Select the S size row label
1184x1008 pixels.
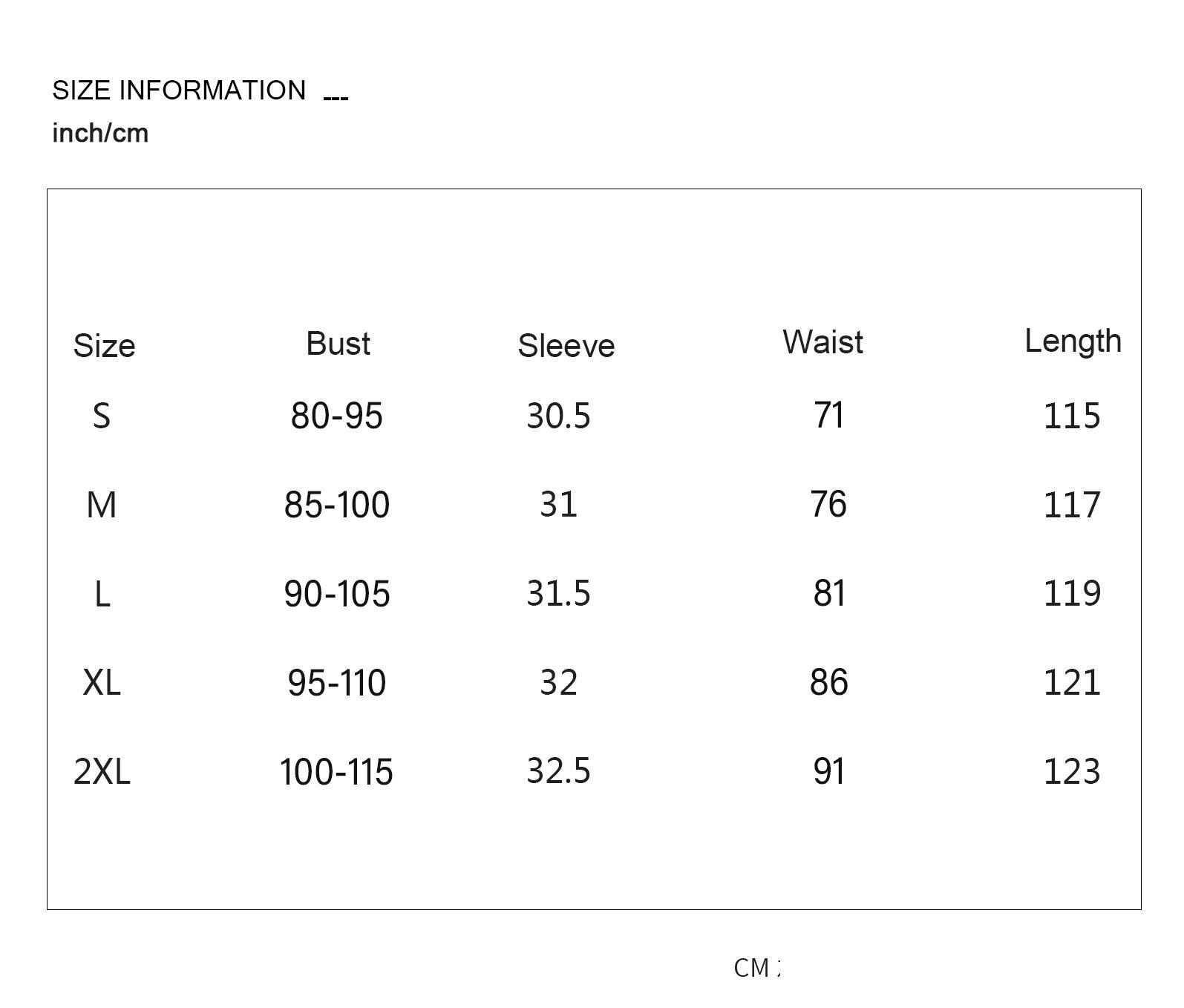point(102,416)
